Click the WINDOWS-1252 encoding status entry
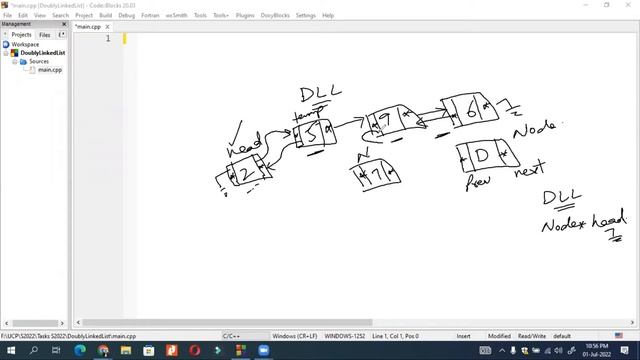The height and width of the screenshot is (360, 640). pos(345,336)
